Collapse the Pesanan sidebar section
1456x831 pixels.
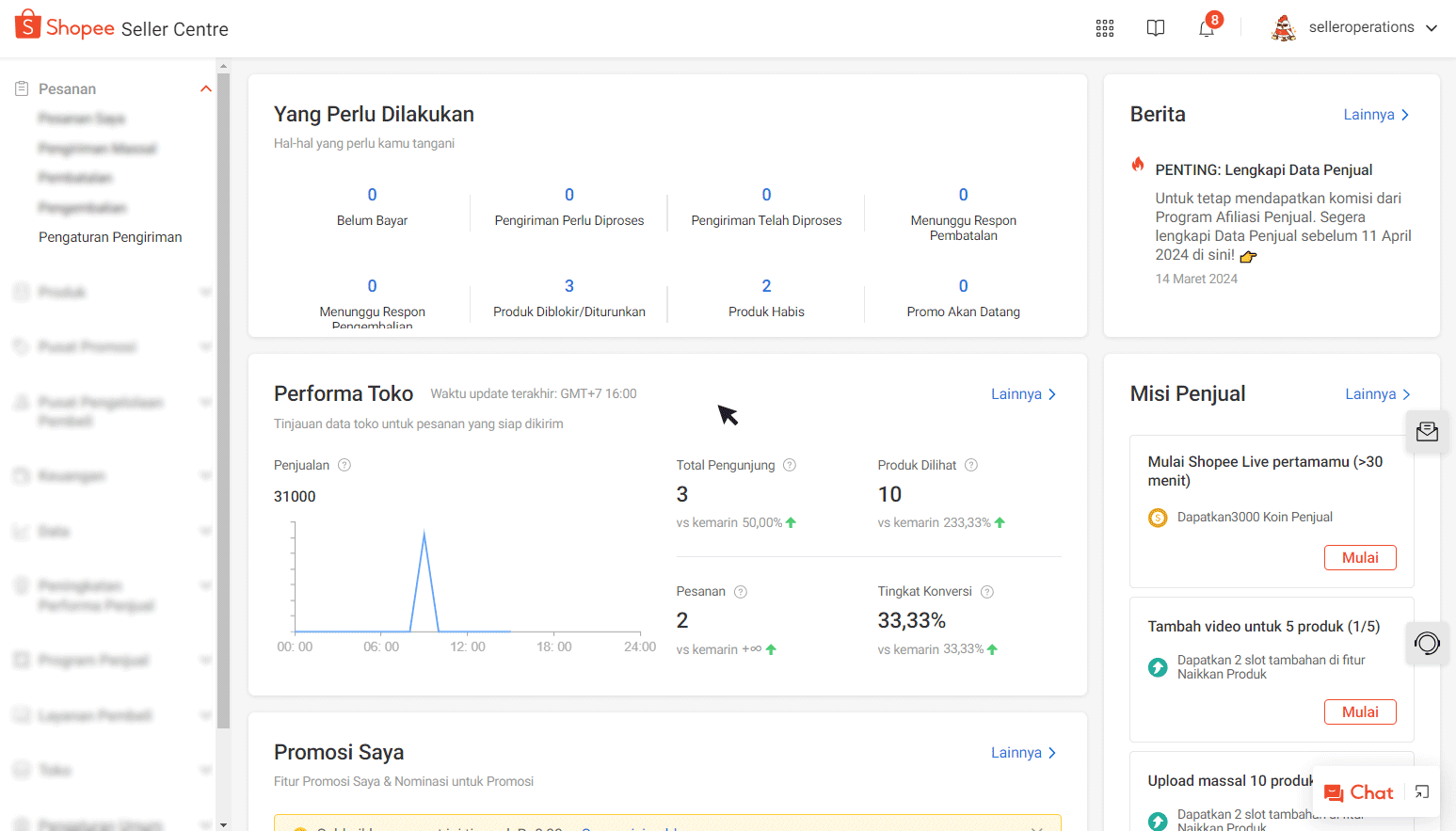[x=205, y=88]
